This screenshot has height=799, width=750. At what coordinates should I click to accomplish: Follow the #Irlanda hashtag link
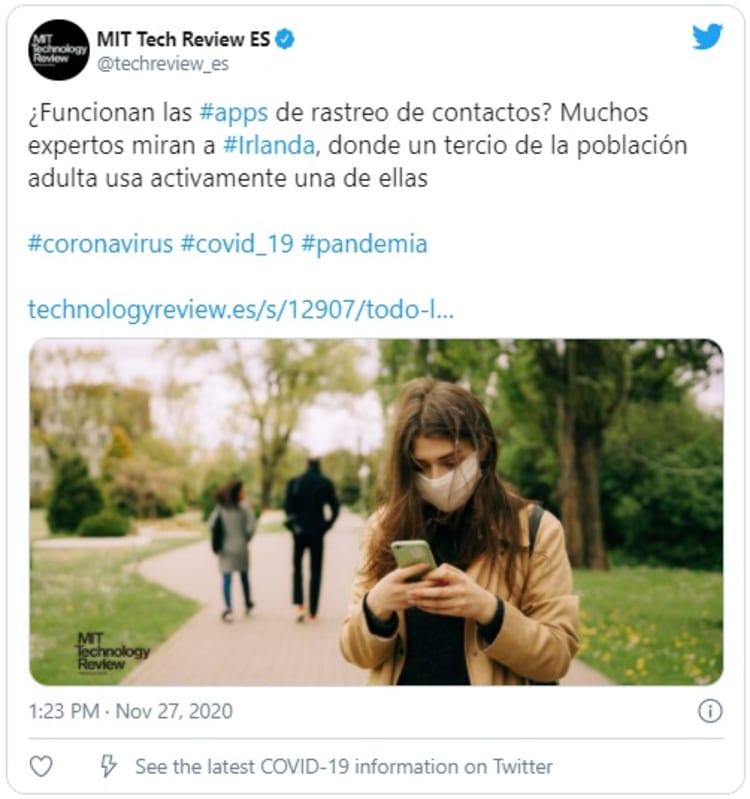pos(269,145)
